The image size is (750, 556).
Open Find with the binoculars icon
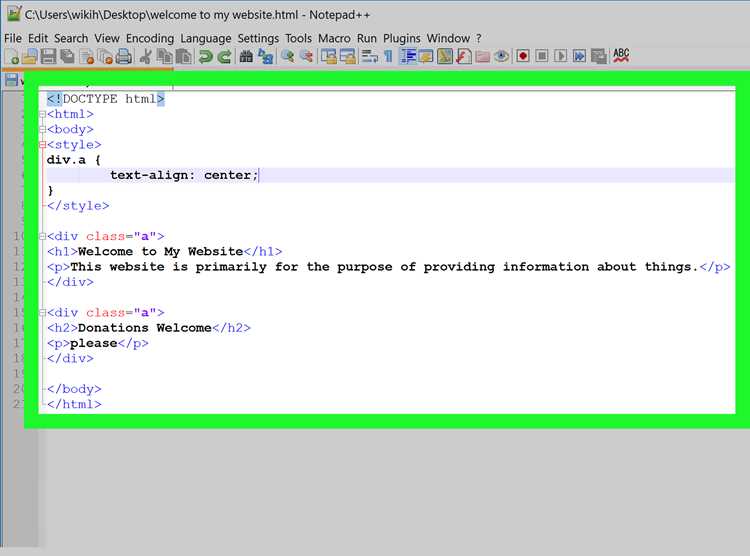(246, 56)
